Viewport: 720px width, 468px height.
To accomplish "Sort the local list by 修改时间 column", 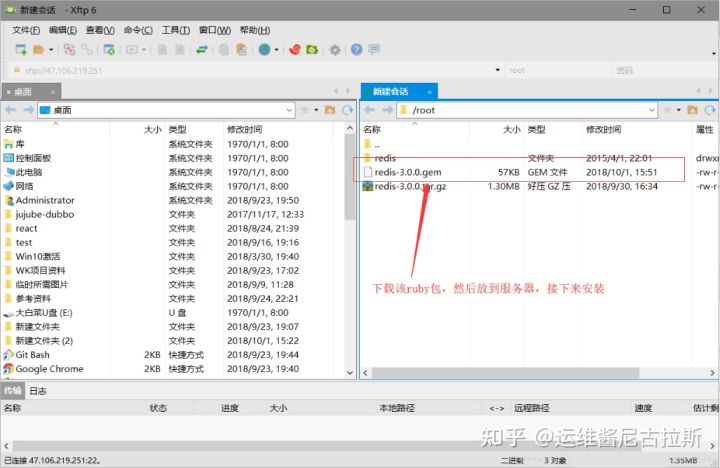I will [x=278, y=130].
